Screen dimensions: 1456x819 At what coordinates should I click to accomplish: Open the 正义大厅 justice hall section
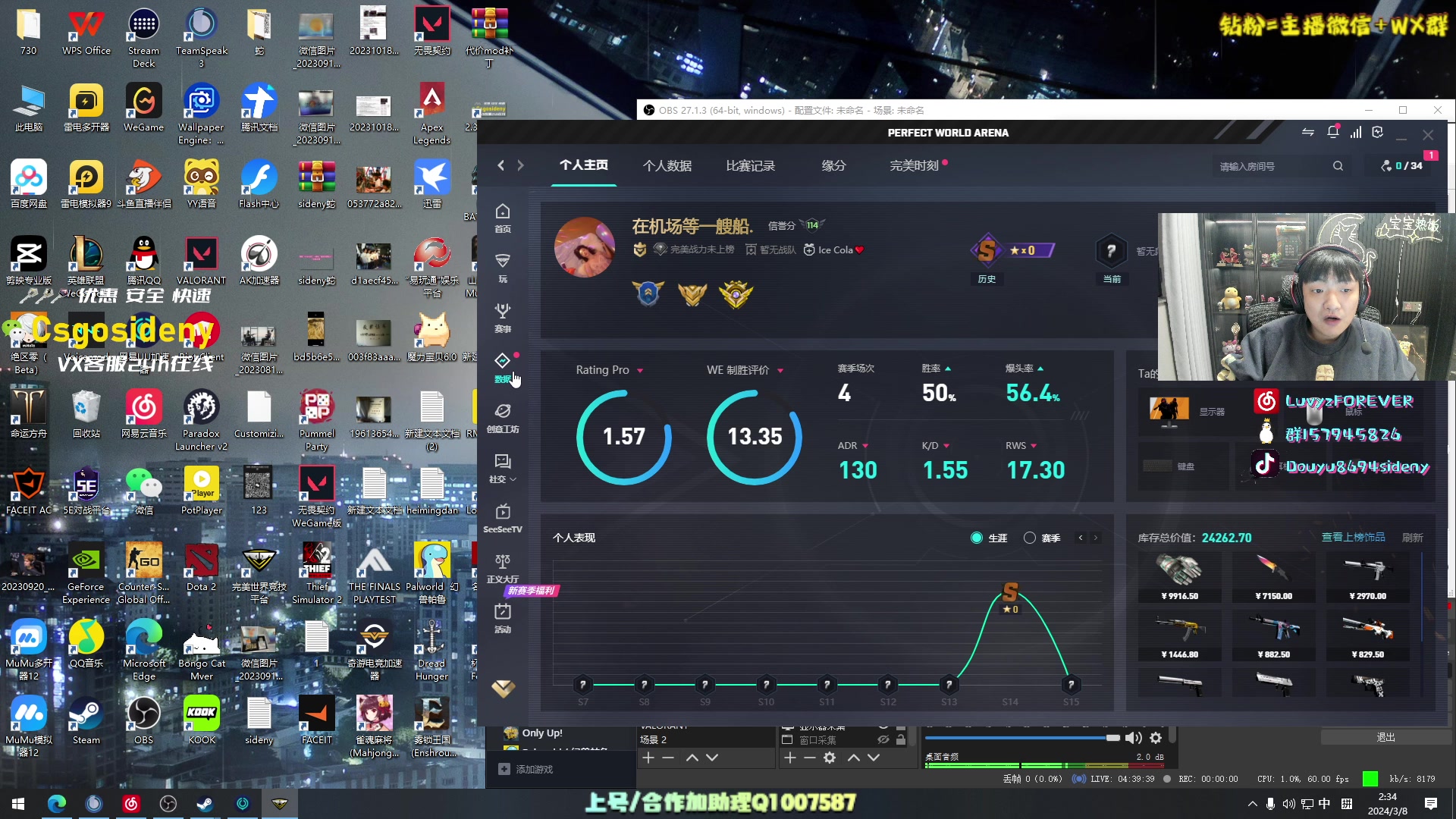[501, 567]
